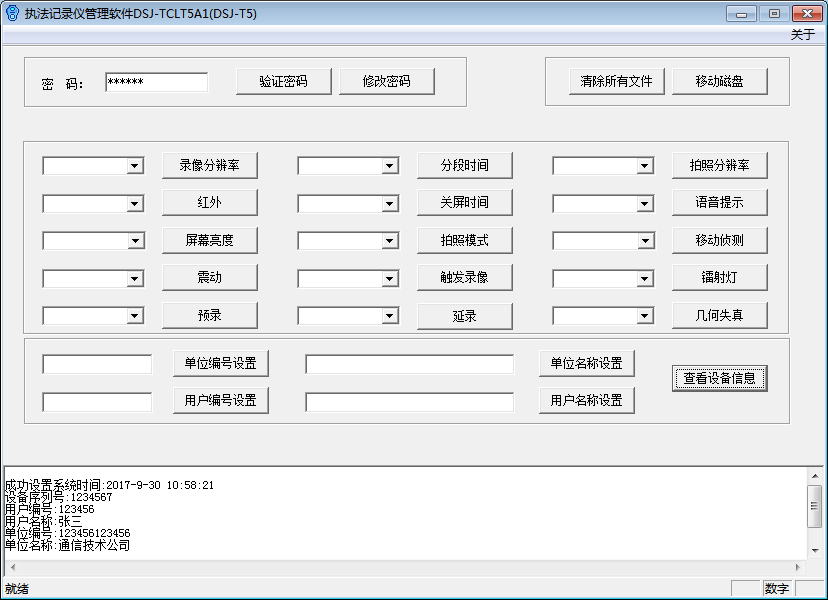Click the 验证密码 button
Viewport: 828px width, 600px height.
(x=283, y=82)
